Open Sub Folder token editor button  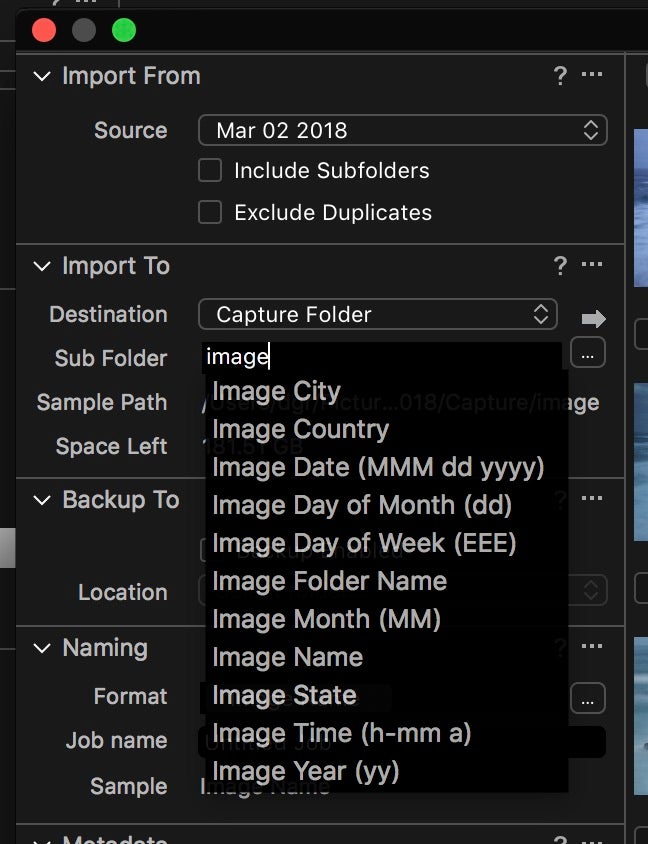[588, 353]
